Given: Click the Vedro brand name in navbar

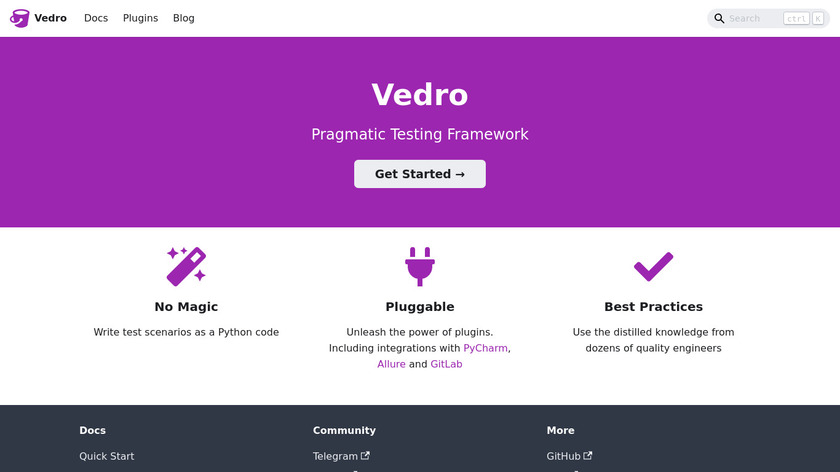Looking at the screenshot, I should 50,18.
